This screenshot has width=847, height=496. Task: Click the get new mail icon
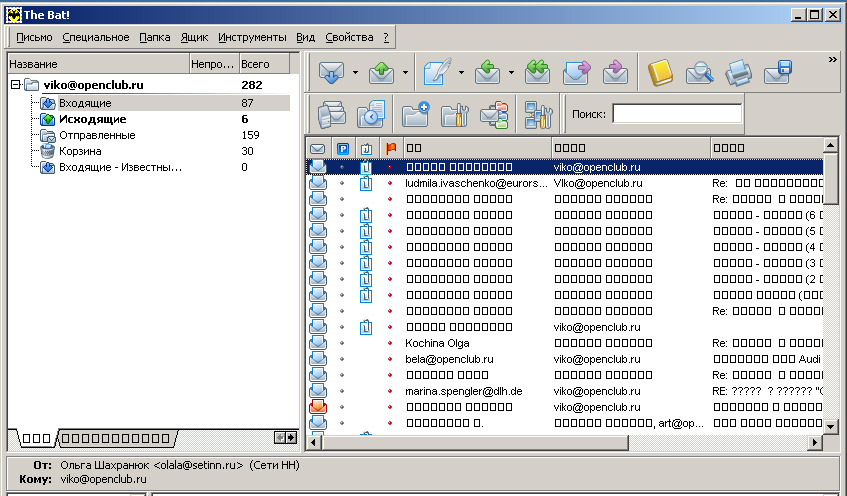331,72
